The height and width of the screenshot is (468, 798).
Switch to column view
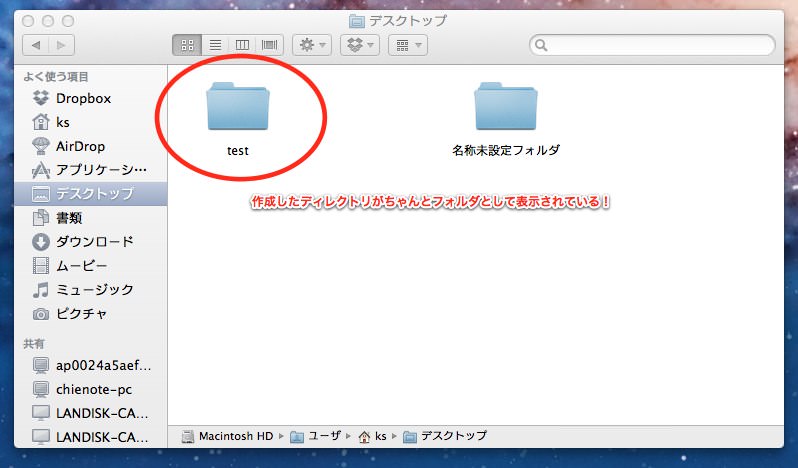tap(242, 45)
